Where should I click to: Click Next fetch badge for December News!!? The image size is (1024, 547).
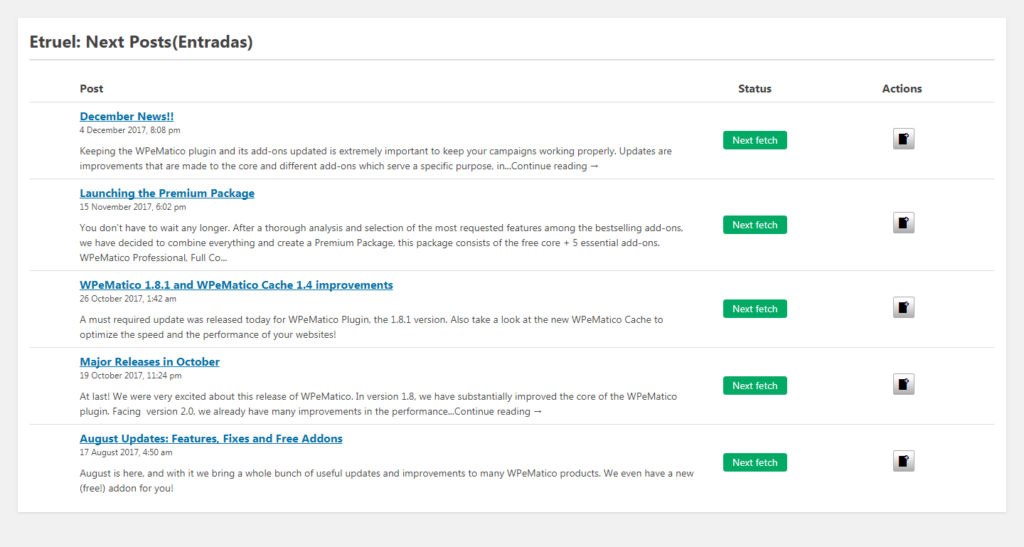coord(755,140)
